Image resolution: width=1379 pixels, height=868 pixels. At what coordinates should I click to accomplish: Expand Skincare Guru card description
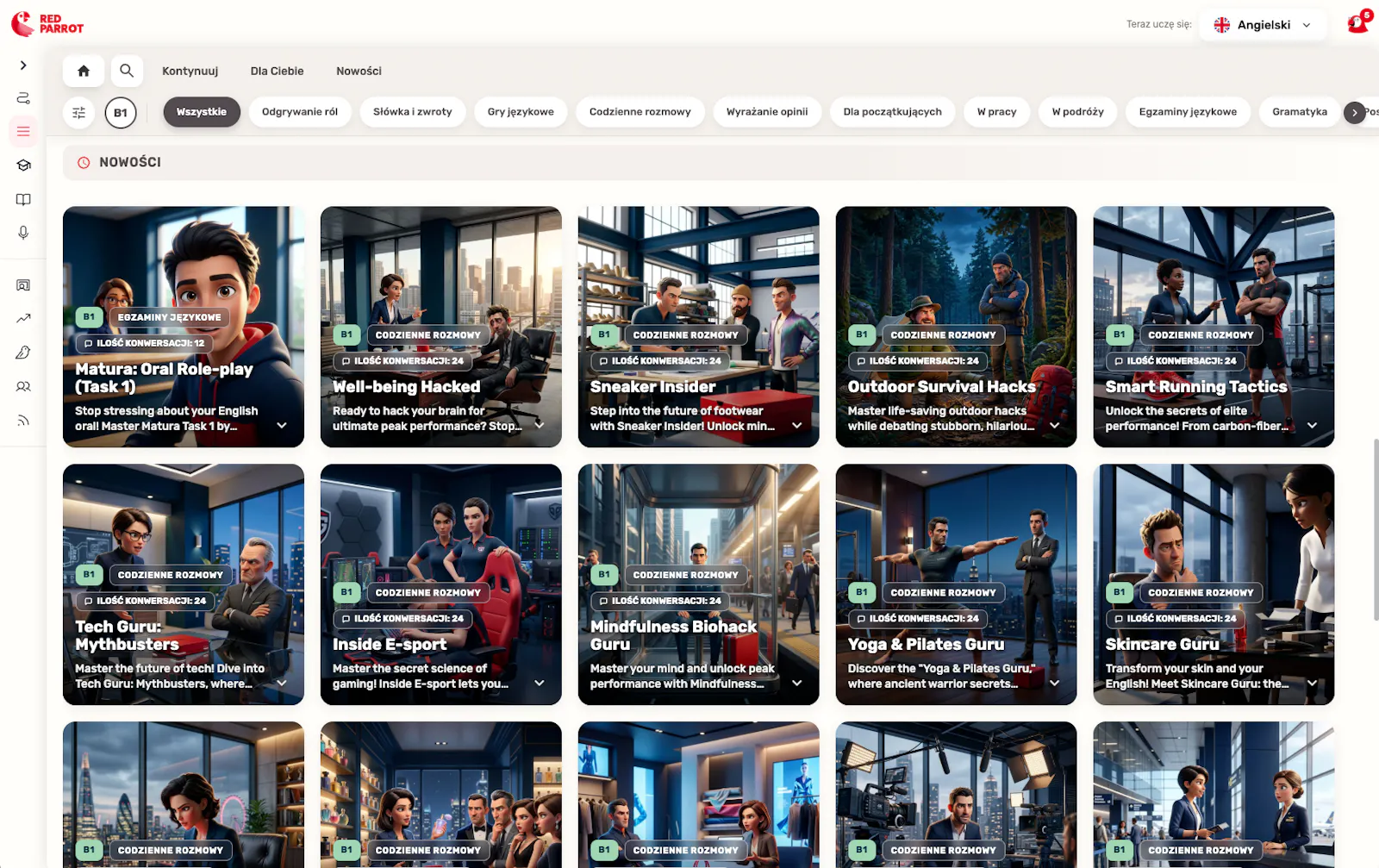click(x=1312, y=684)
